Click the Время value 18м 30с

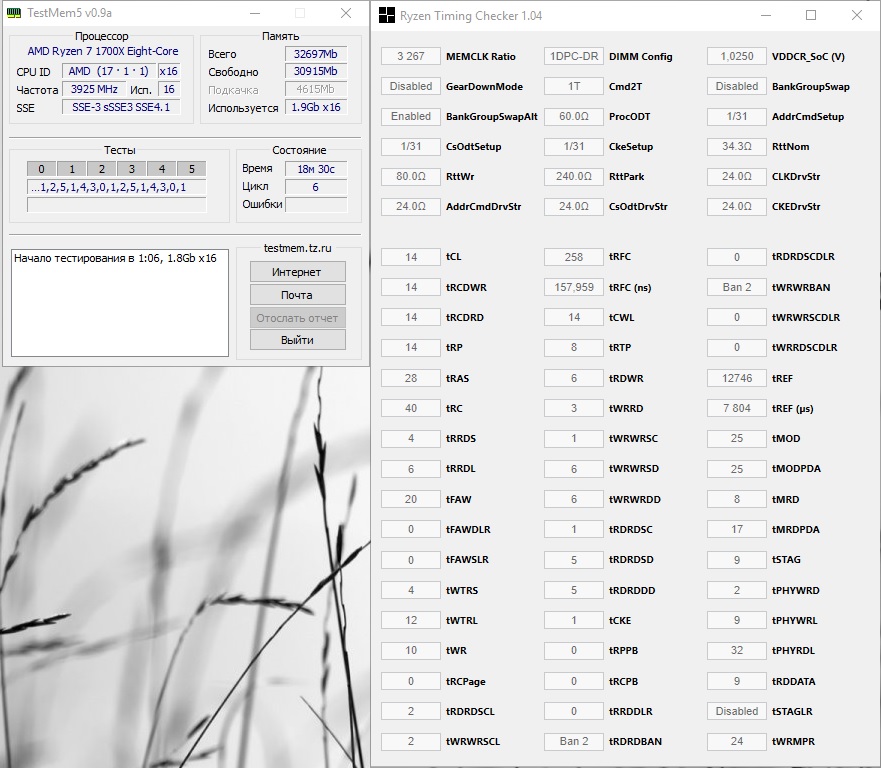click(x=316, y=169)
